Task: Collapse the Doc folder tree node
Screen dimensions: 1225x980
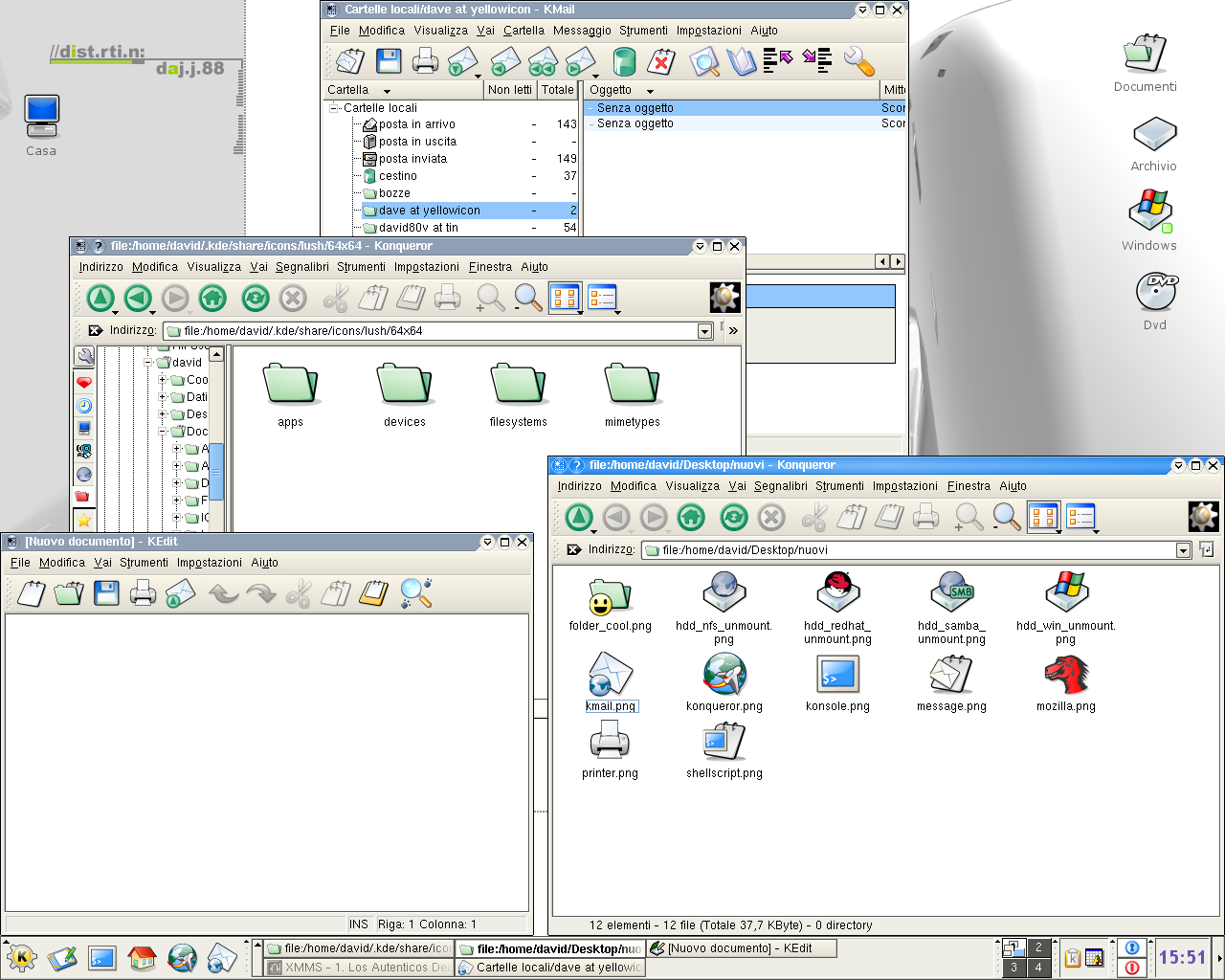Action: coord(163,432)
